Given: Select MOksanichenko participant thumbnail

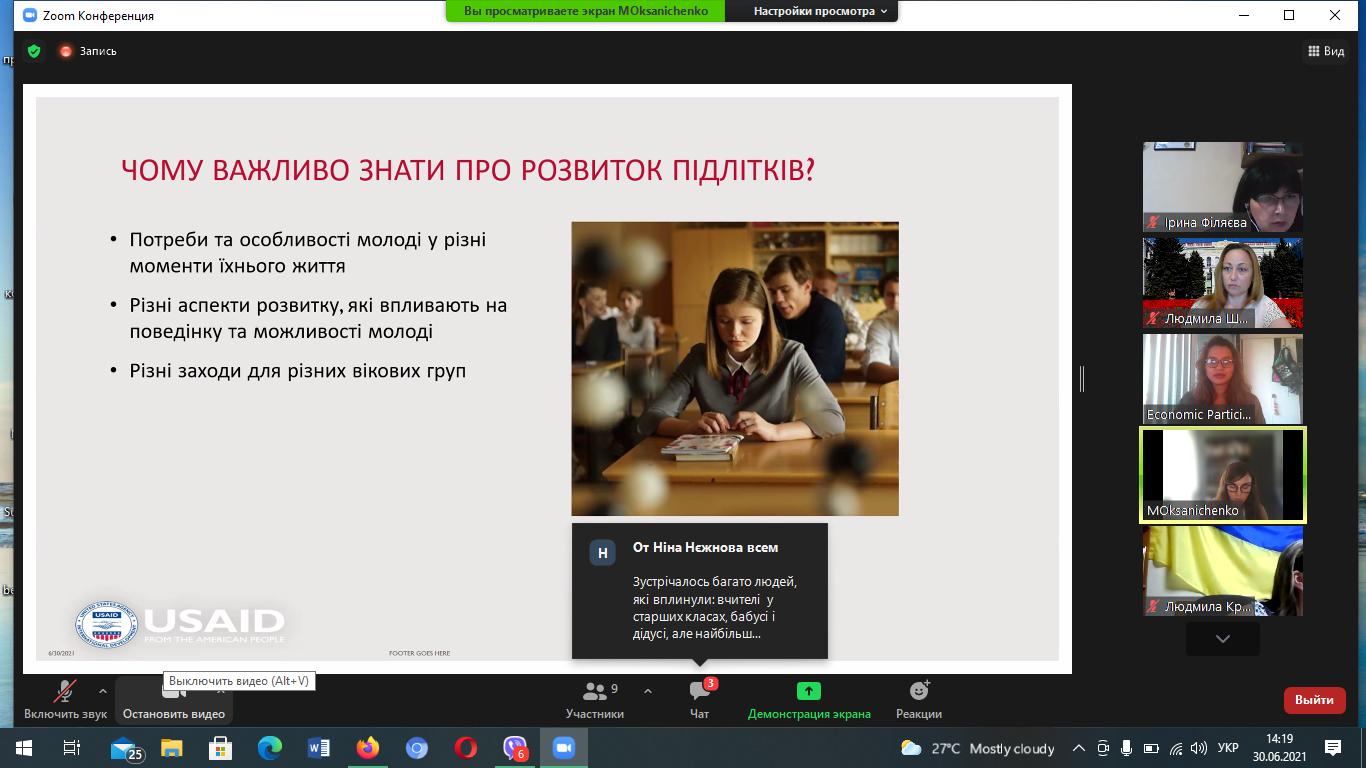Looking at the screenshot, I should tap(1222, 474).
